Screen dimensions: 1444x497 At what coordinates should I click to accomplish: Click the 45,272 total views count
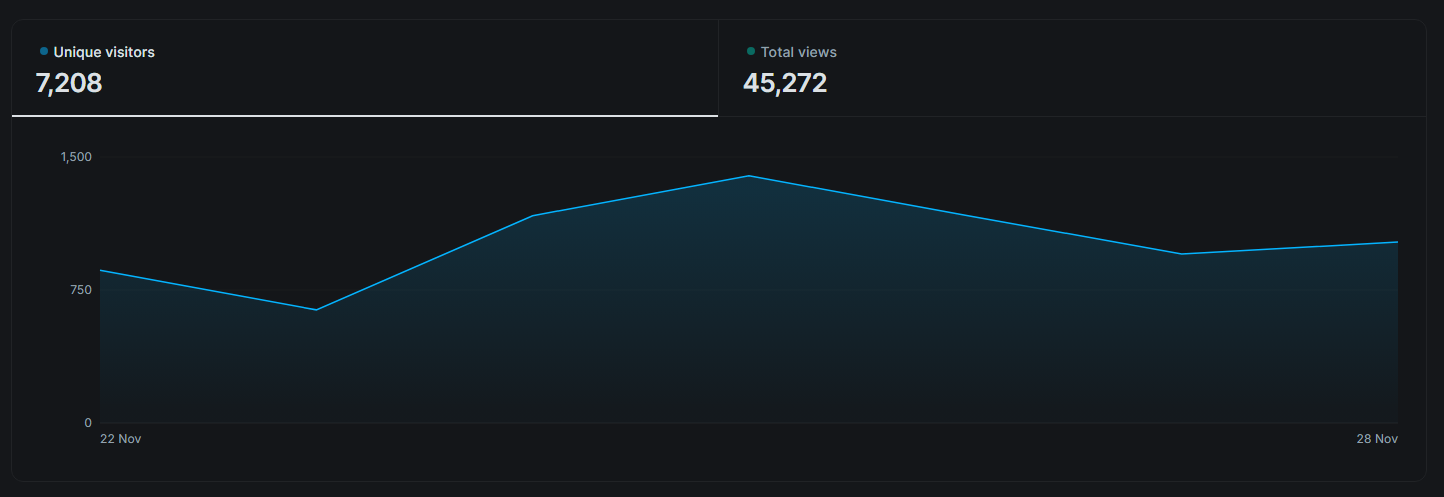pos(785,83)
